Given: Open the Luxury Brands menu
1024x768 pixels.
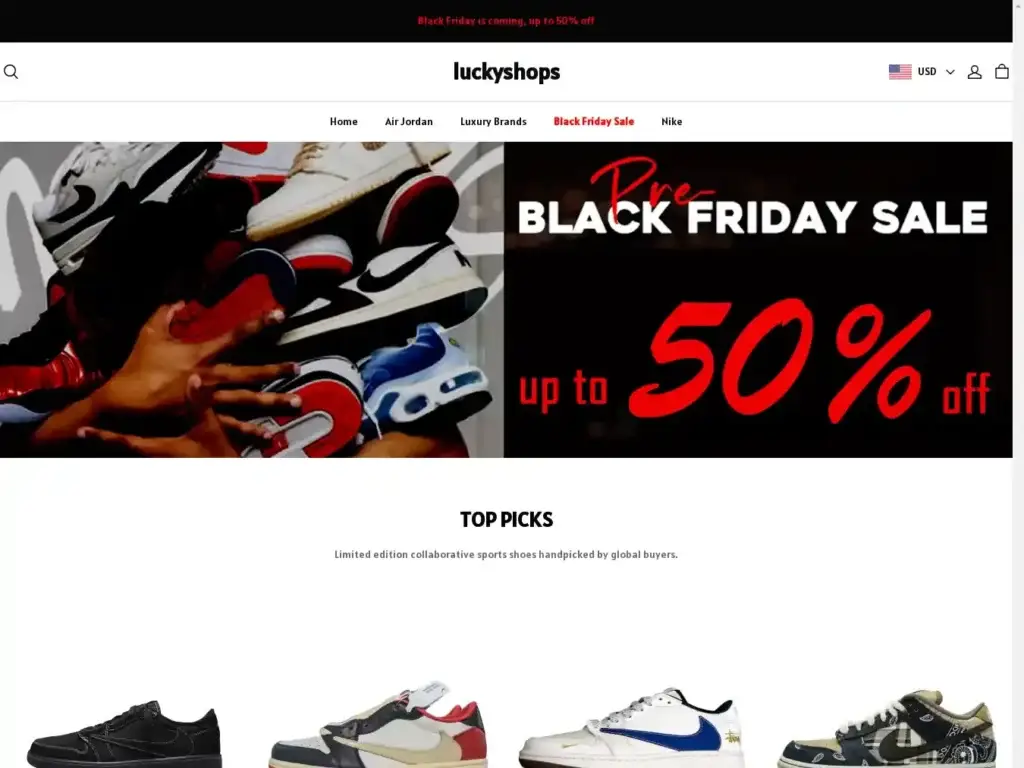Looking at the screenshot, I should click(x=493, y=121).
